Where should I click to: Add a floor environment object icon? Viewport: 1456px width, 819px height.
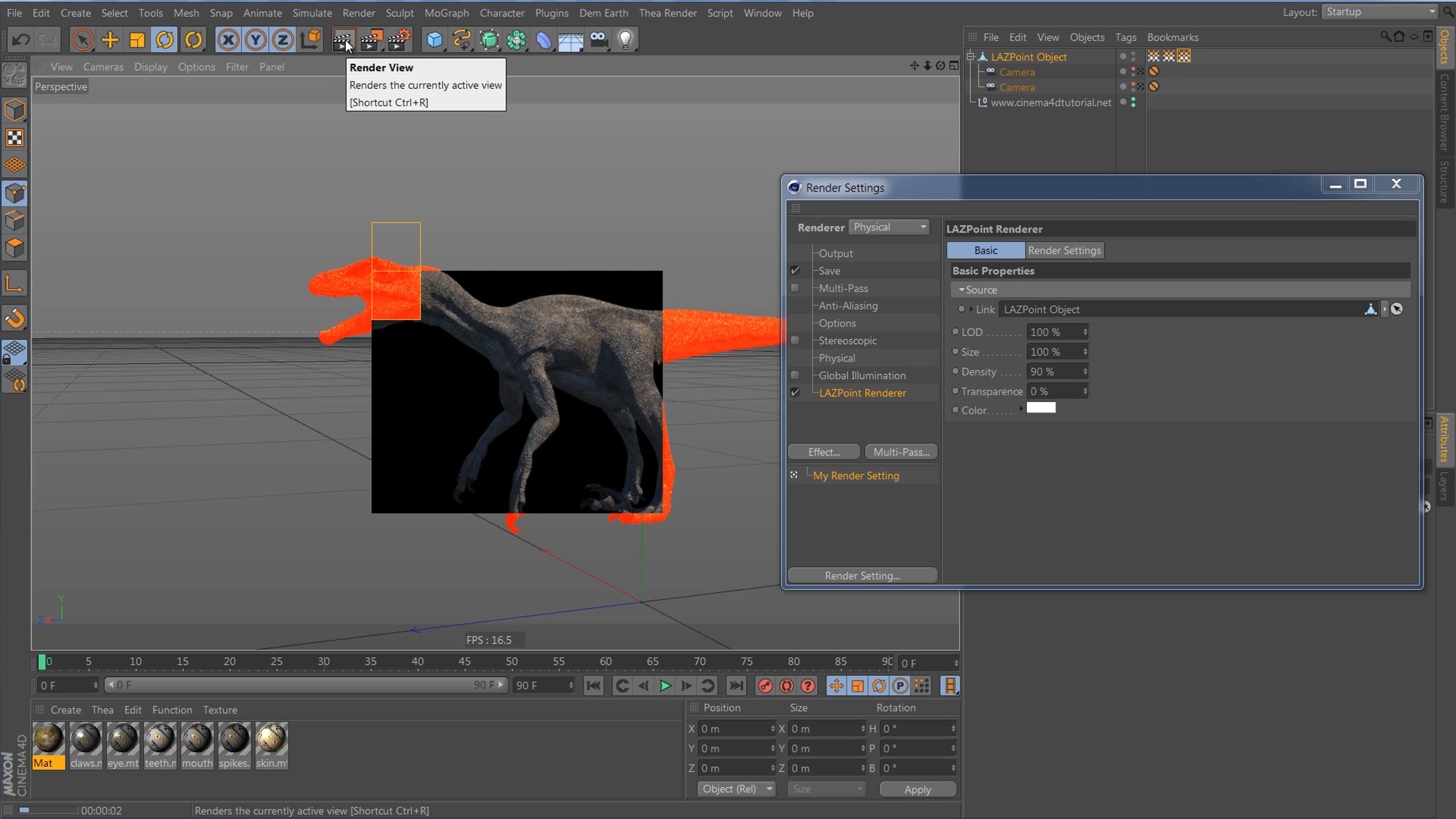click(x=571, y=40)
